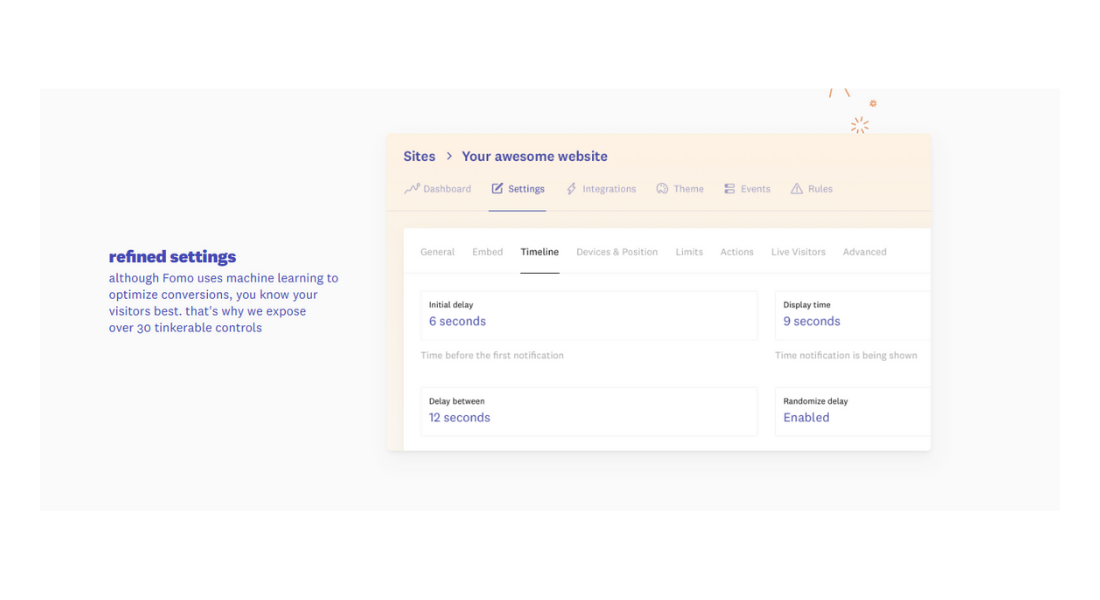Open the Actions tab
This screenshot has height=600, width=1100.
(737, 252)
